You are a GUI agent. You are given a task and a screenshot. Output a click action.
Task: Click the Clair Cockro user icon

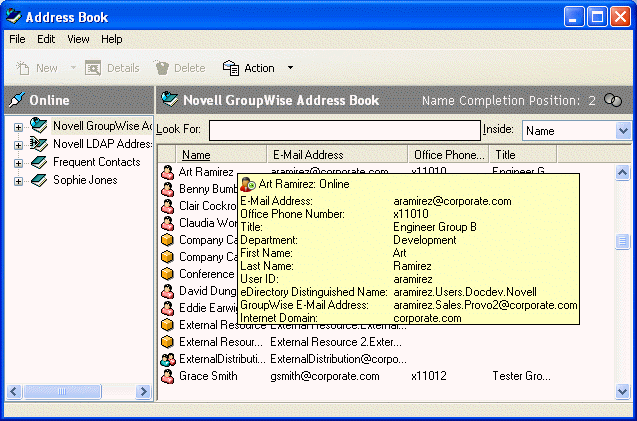coord(167,206)
